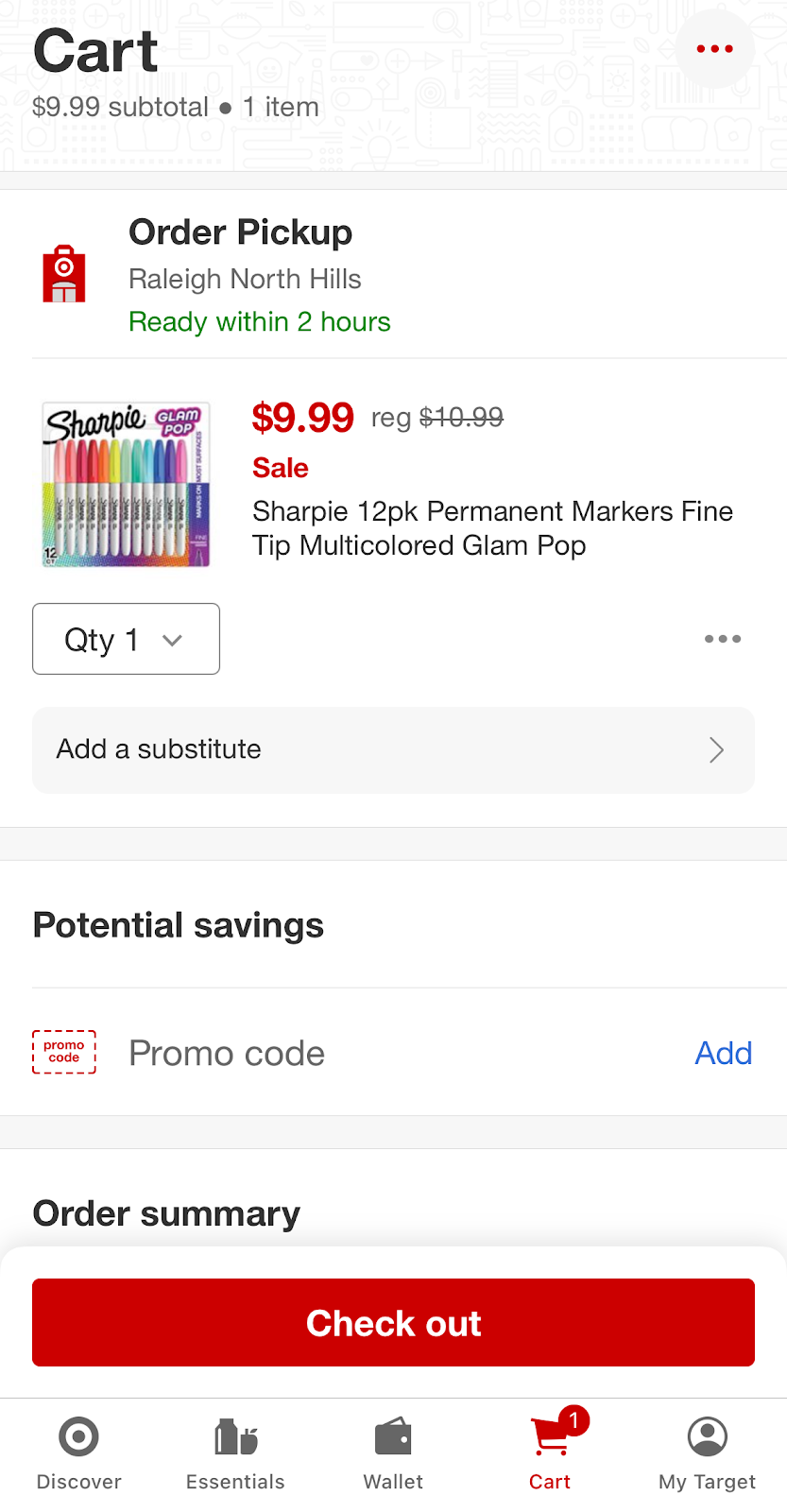Open the cart options ellipsis at top right

point(714,48)
